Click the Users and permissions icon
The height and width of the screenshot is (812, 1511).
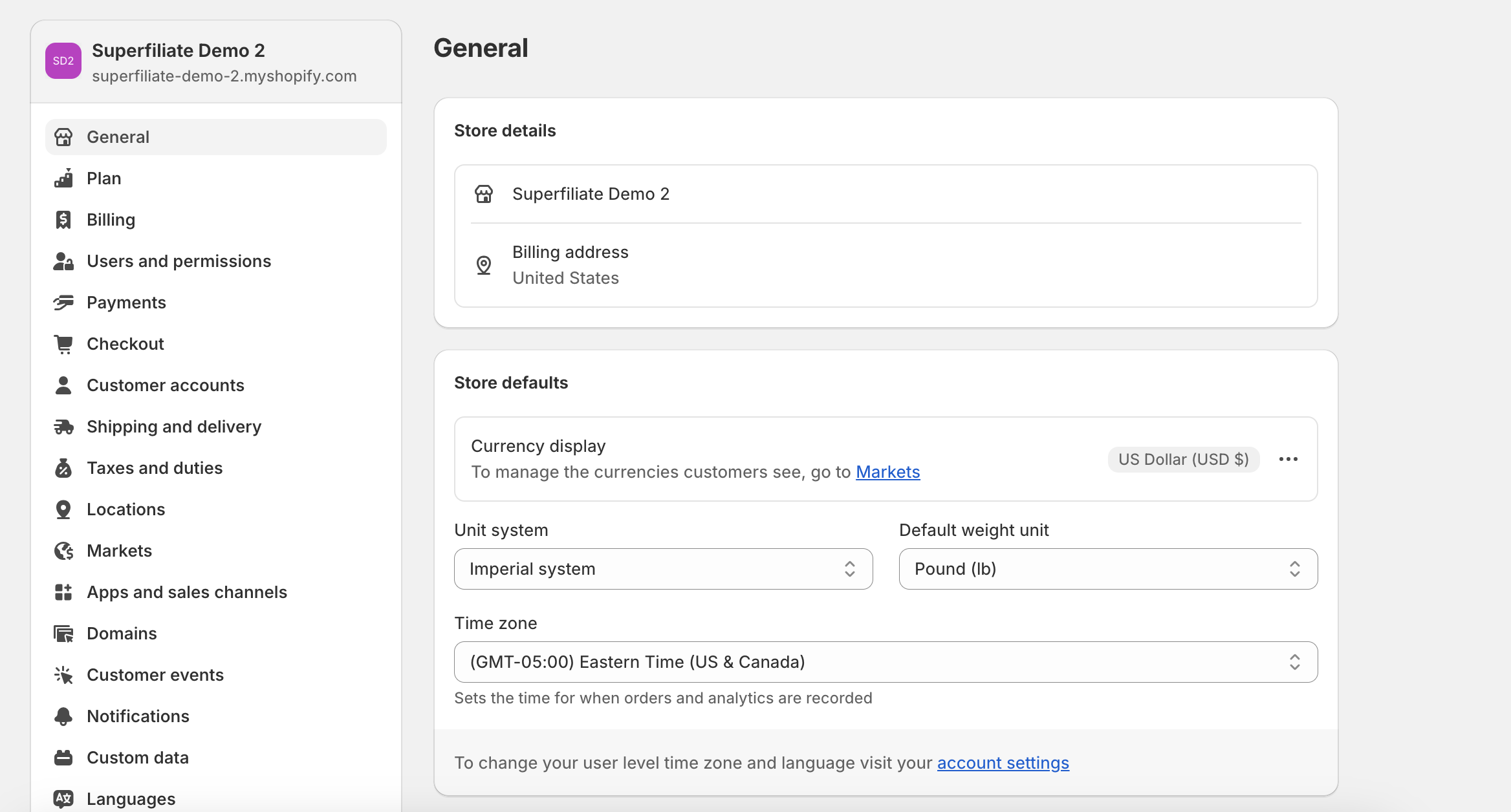click(x=63, y=261)
